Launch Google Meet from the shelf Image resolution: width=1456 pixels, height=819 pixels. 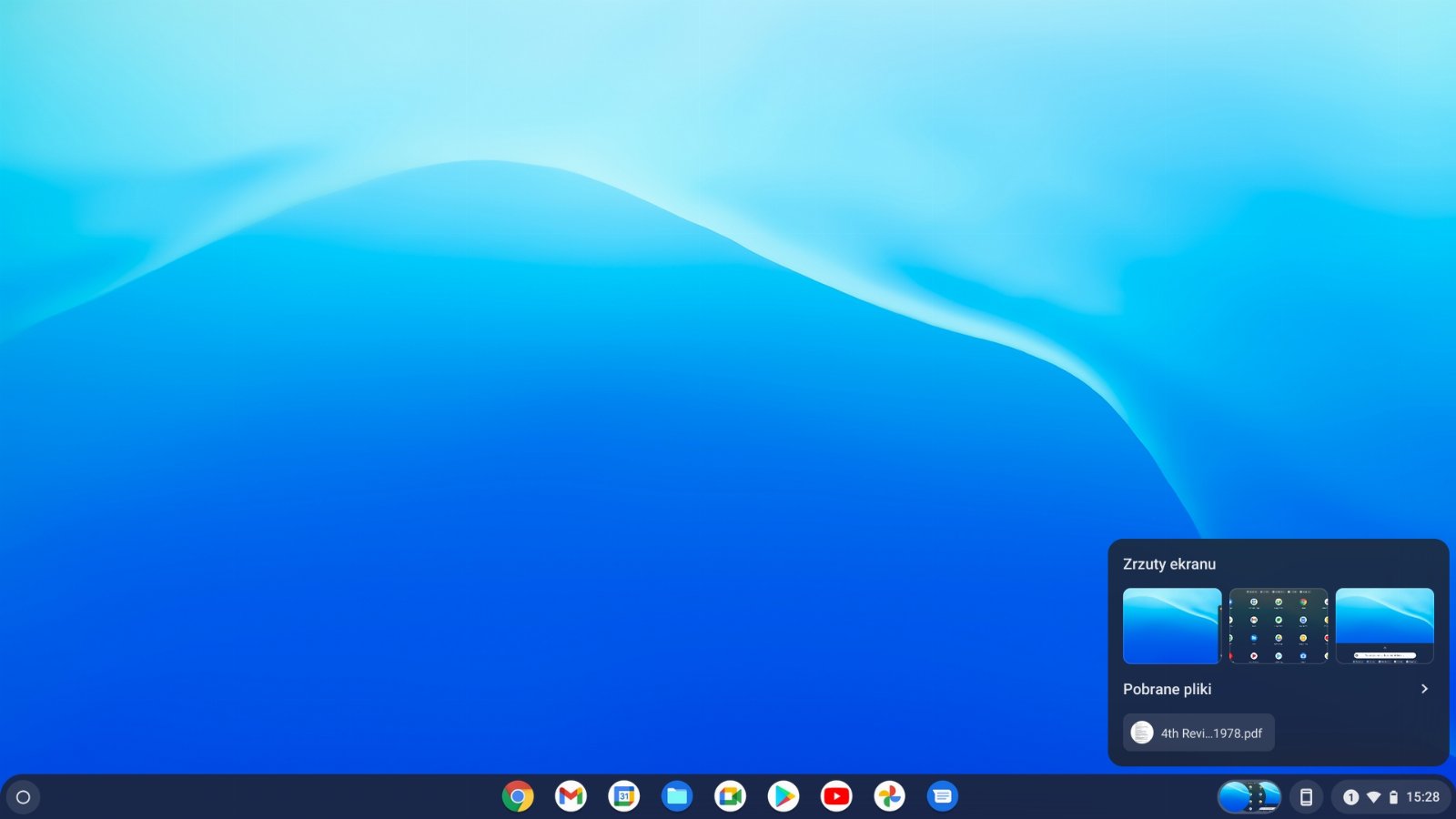point(730,796)
